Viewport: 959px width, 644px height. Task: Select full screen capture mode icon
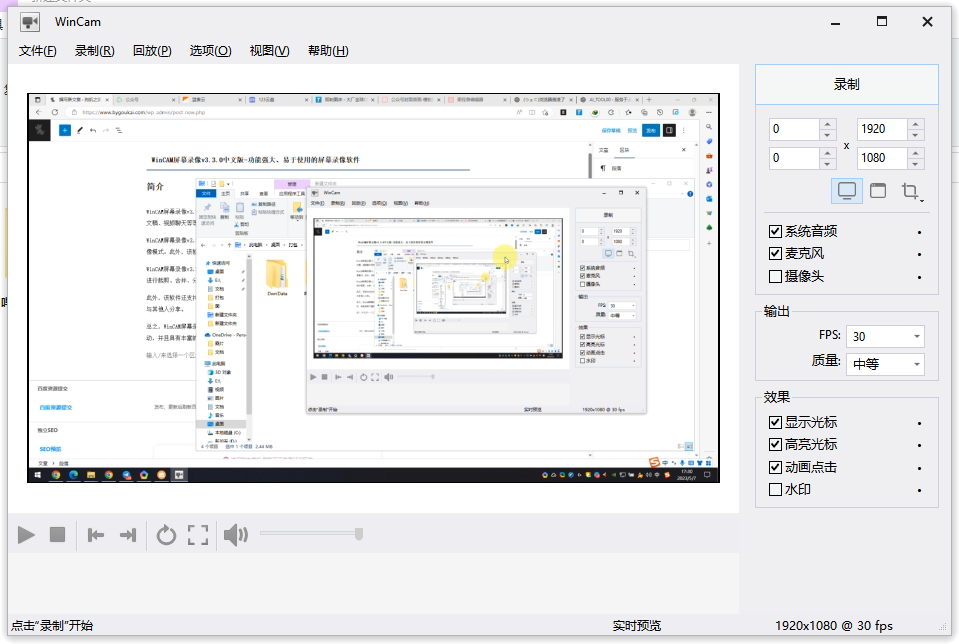846,191
